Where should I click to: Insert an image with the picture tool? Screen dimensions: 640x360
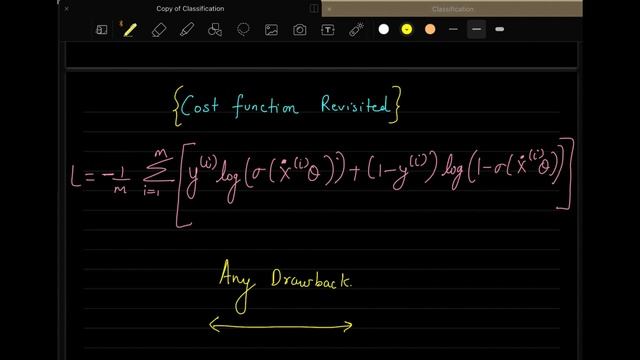point(271,30)
